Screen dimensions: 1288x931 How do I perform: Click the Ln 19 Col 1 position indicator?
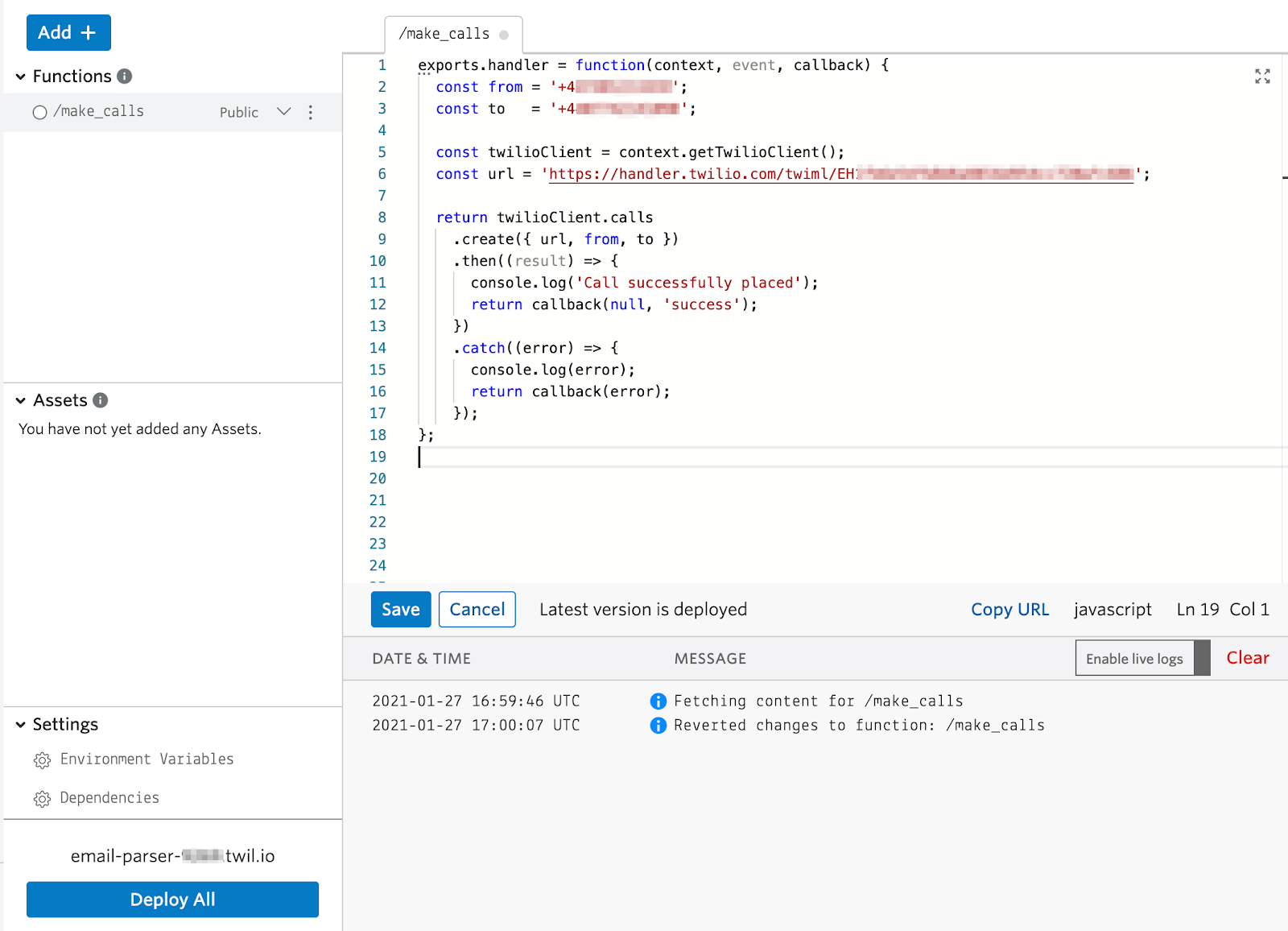(x=1223, y=610)
